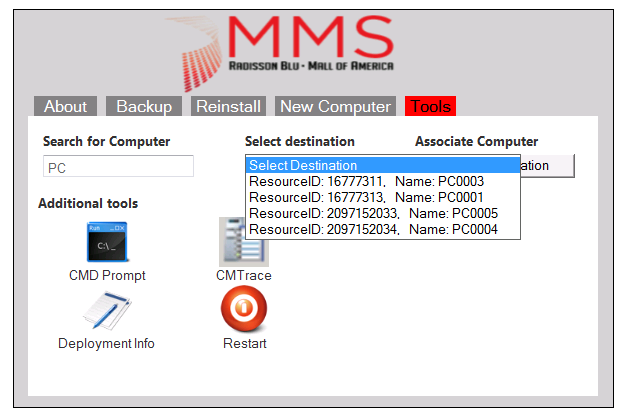Viewport: 626px width, 420px height.
Task: Click the Restart label text
Action: (244, 343)
